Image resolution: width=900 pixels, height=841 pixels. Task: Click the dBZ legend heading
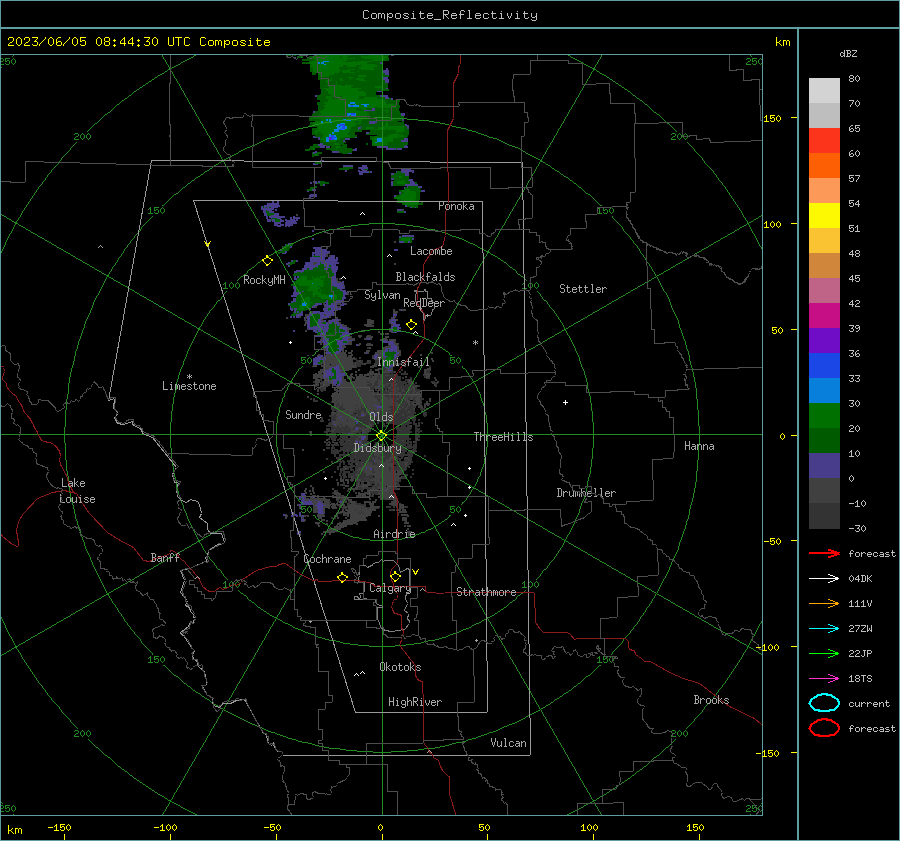coord(848,53)
